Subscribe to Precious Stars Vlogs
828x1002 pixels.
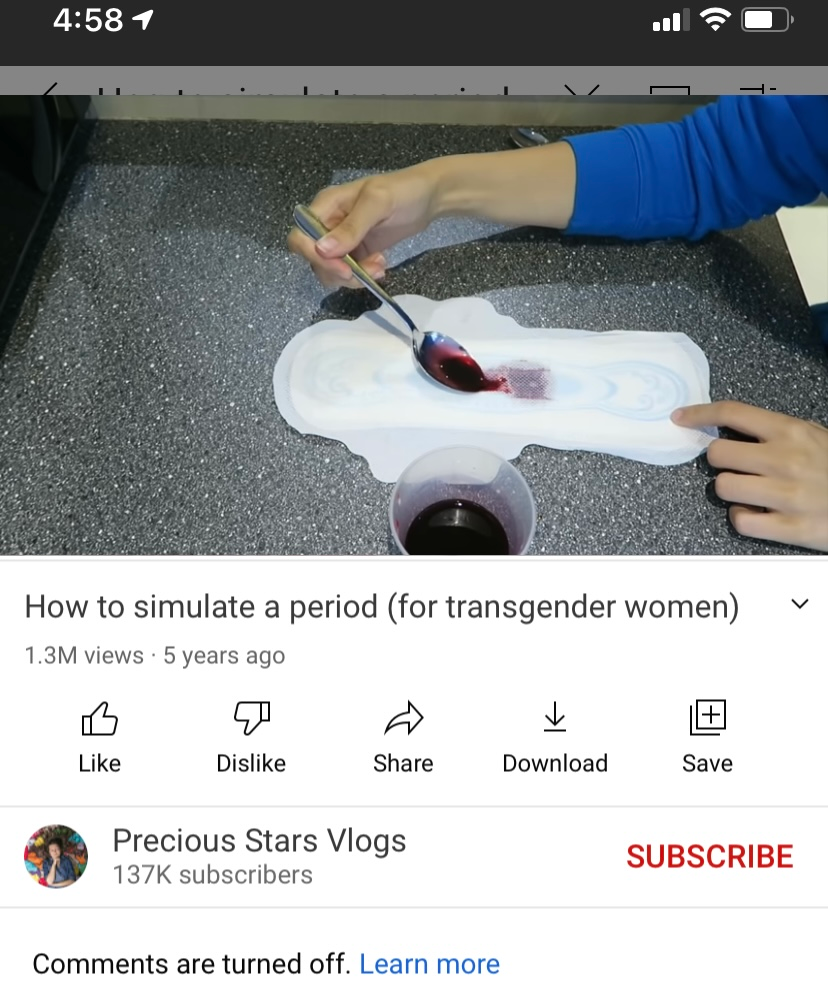tap(709, 856)
